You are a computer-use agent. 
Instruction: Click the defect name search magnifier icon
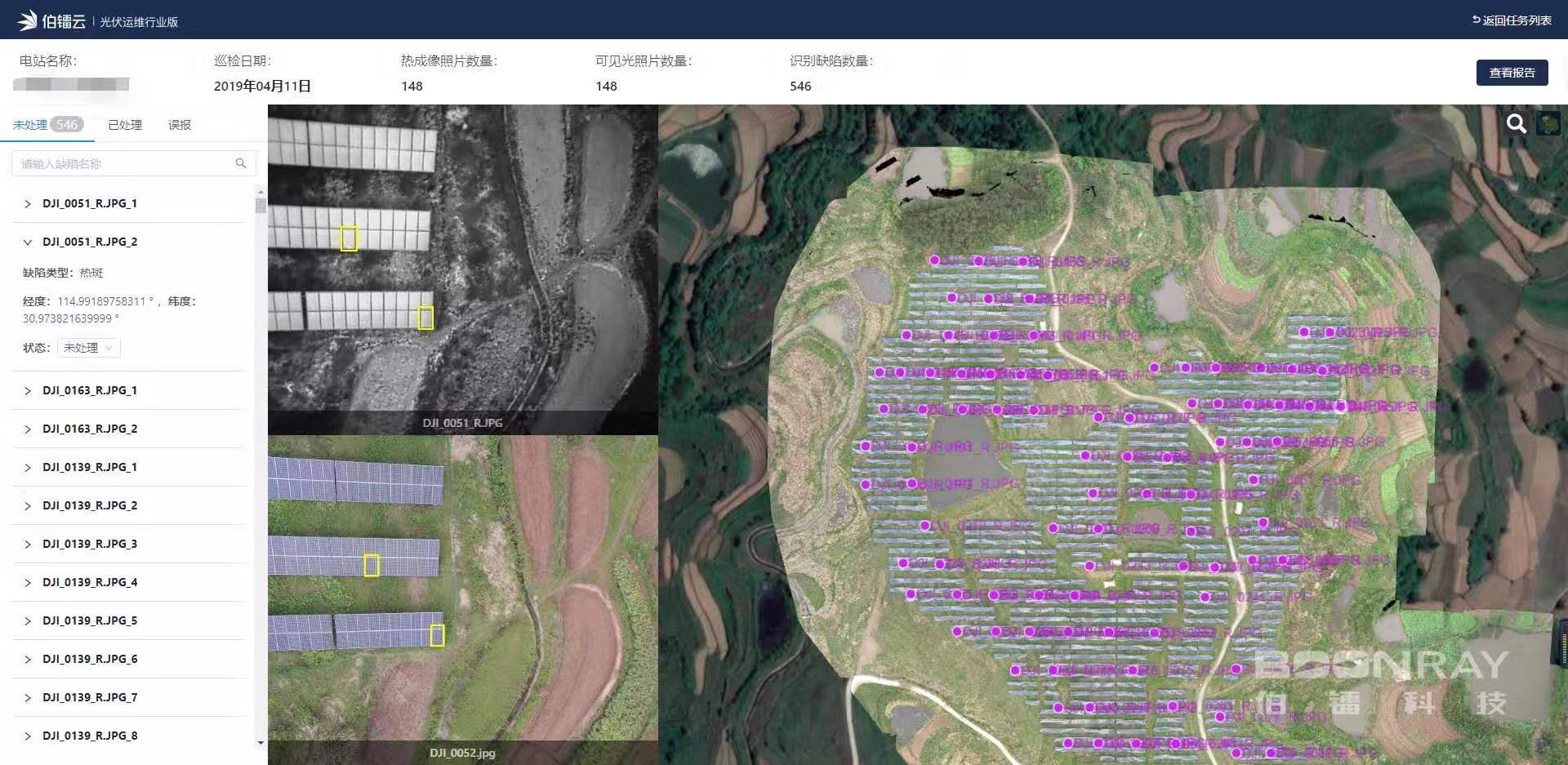click(241, 163)
